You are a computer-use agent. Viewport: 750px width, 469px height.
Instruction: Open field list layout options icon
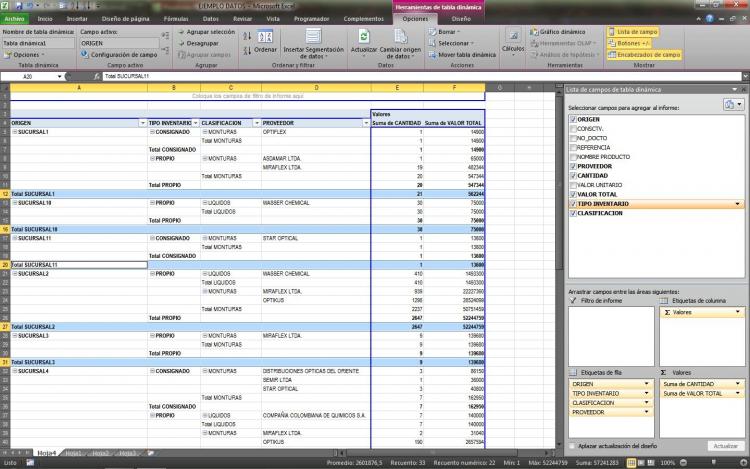point(733,105)
